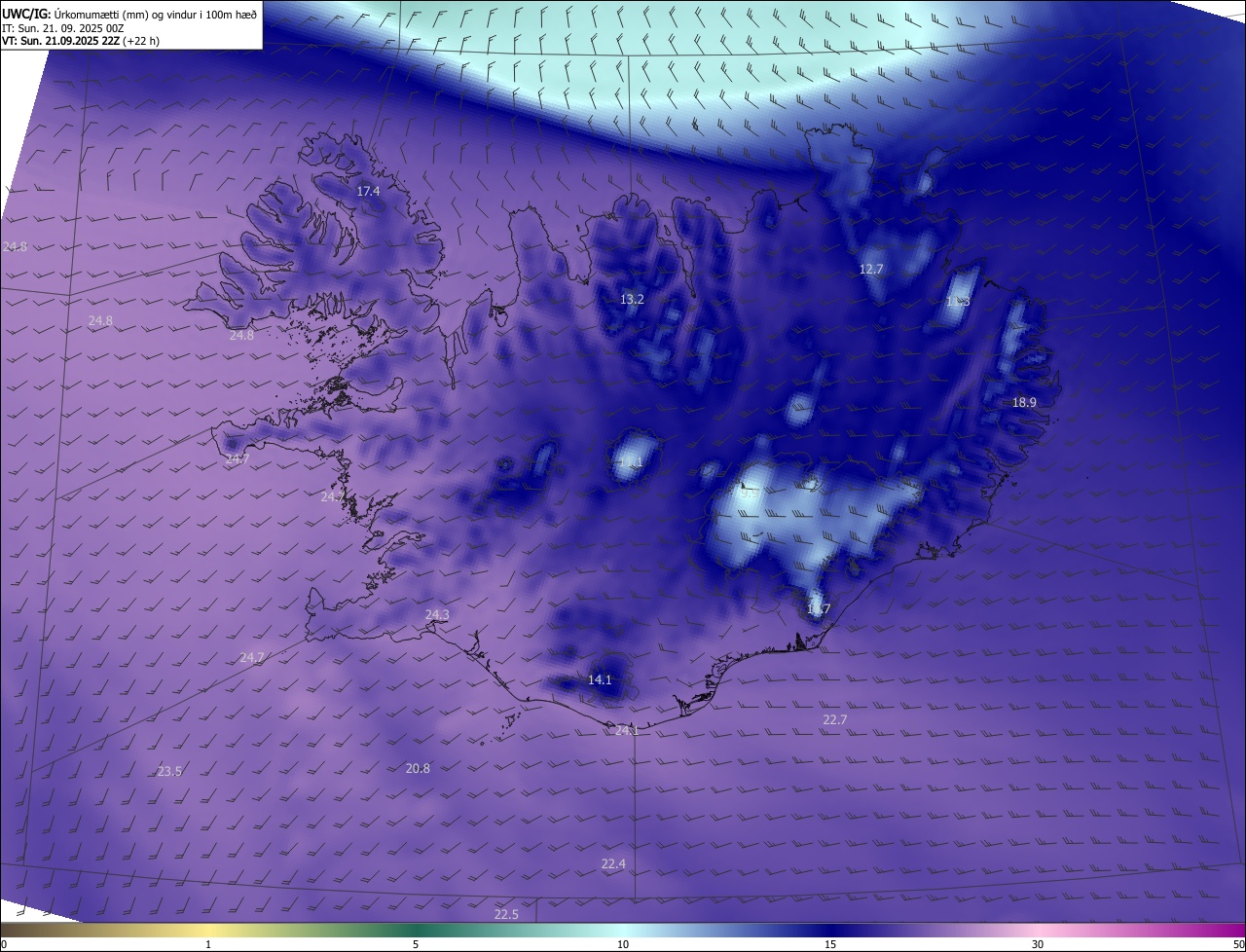The width and height of the screenshot is (1246, 952).
Task: Select the 22.7 value over the ocean
Action: (x=834, y=719)
